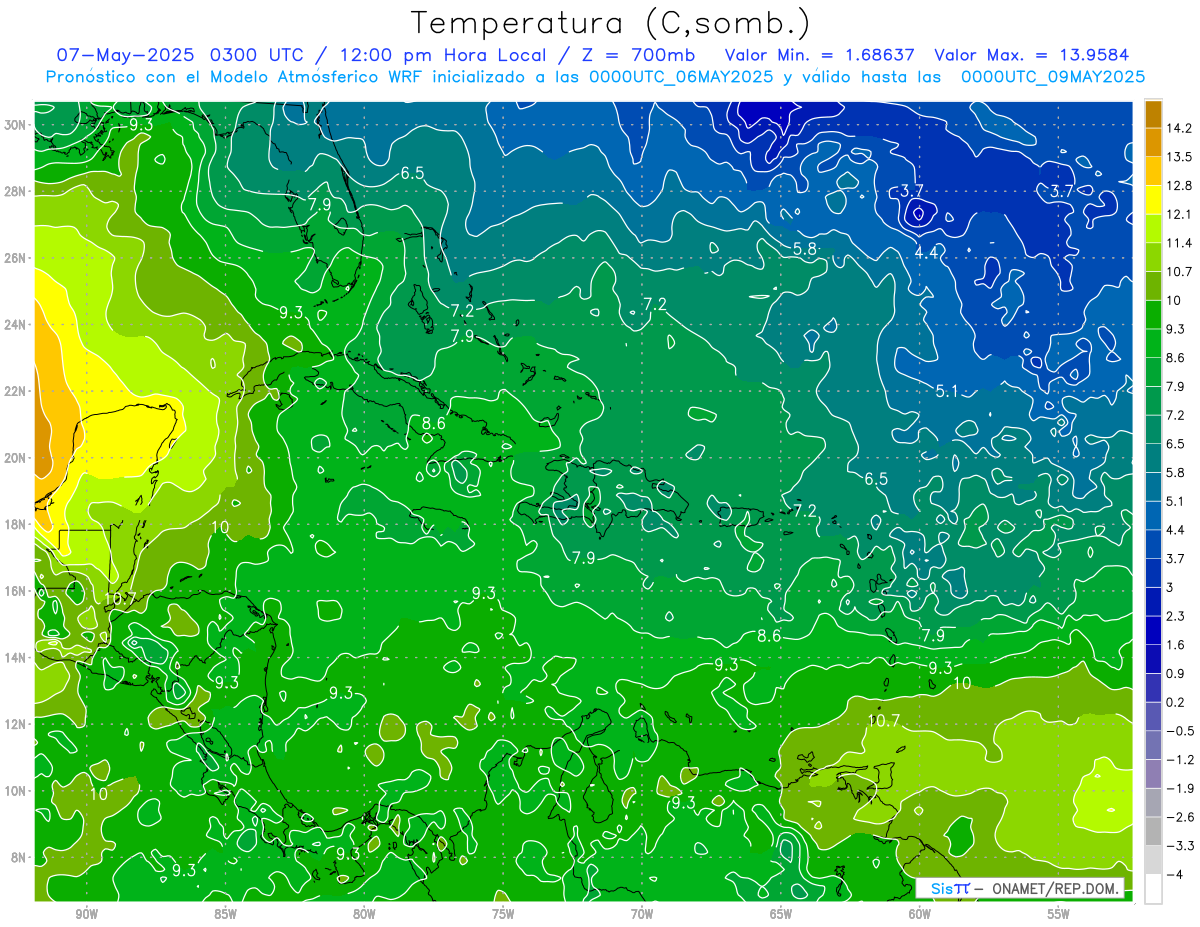The image size is (1200, 927).
Task: Select the '0000UTC_09MAY2025' valid-until time
Action: coord(1053,77)
